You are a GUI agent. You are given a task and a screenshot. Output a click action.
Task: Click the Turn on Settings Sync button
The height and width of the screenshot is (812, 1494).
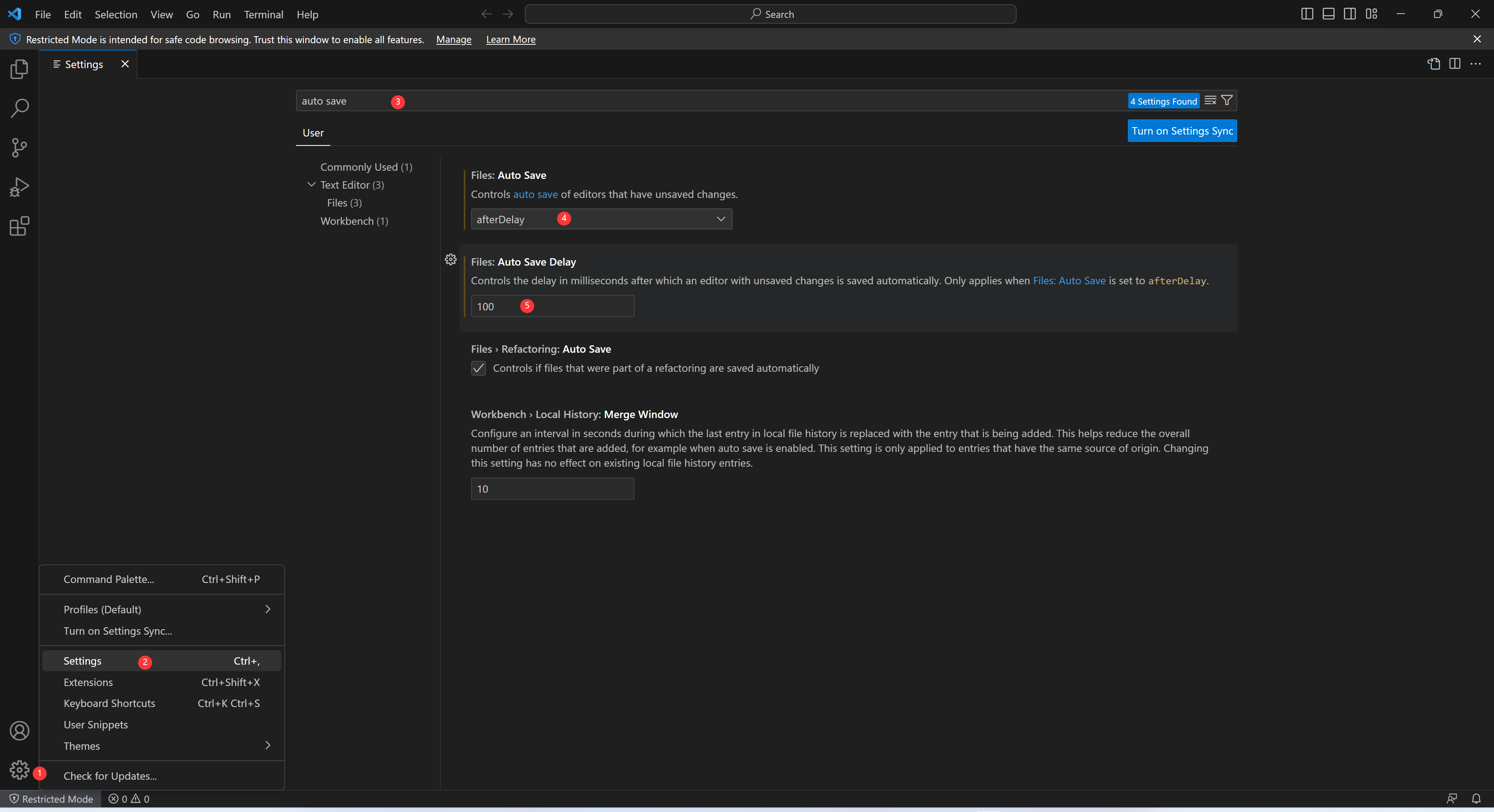1182,130
